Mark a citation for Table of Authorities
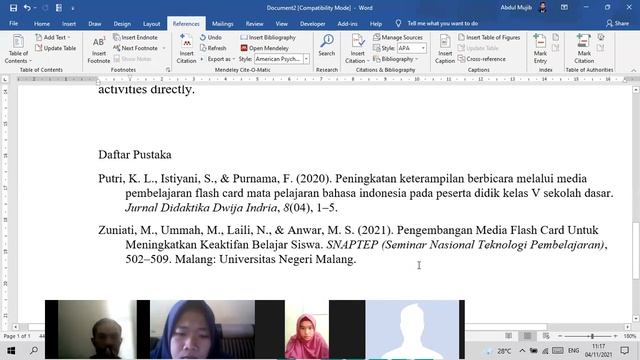This screenshot has height=360, width=640. 584,49
